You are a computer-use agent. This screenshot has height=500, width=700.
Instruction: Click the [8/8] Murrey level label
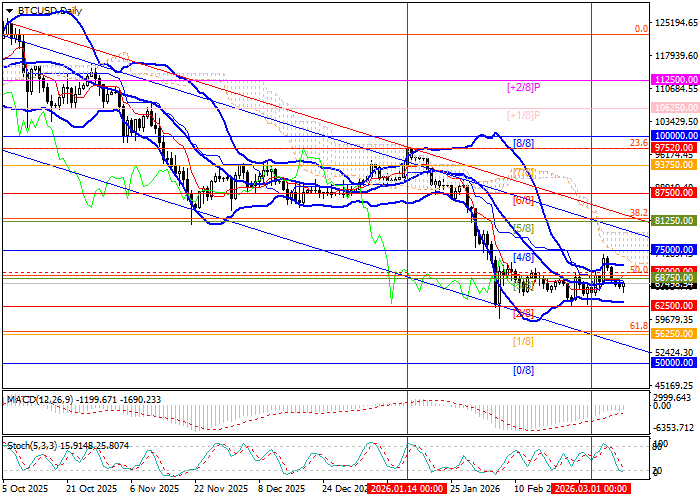(x=523, y=143)
